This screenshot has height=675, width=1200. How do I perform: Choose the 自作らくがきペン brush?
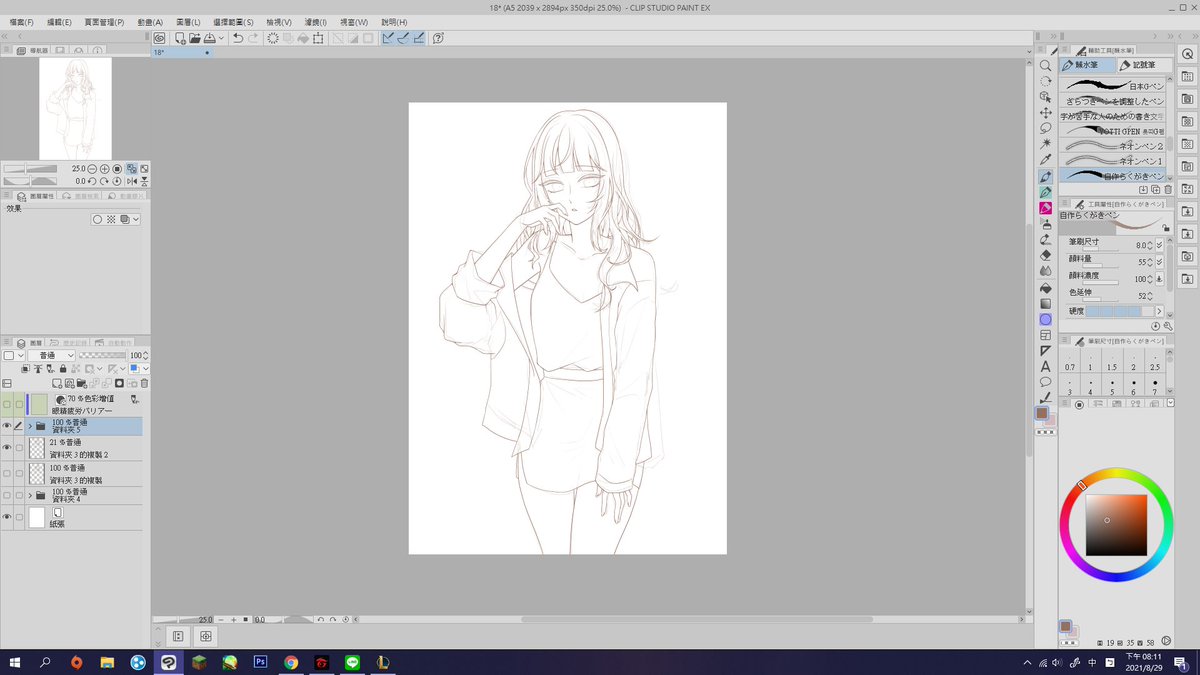click(x=1113, y=175)
